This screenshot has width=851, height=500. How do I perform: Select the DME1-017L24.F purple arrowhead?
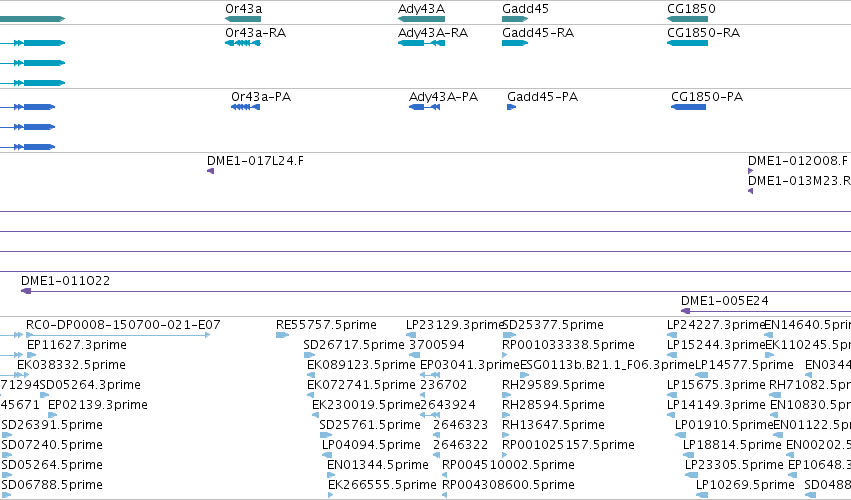tap(211, 171)
